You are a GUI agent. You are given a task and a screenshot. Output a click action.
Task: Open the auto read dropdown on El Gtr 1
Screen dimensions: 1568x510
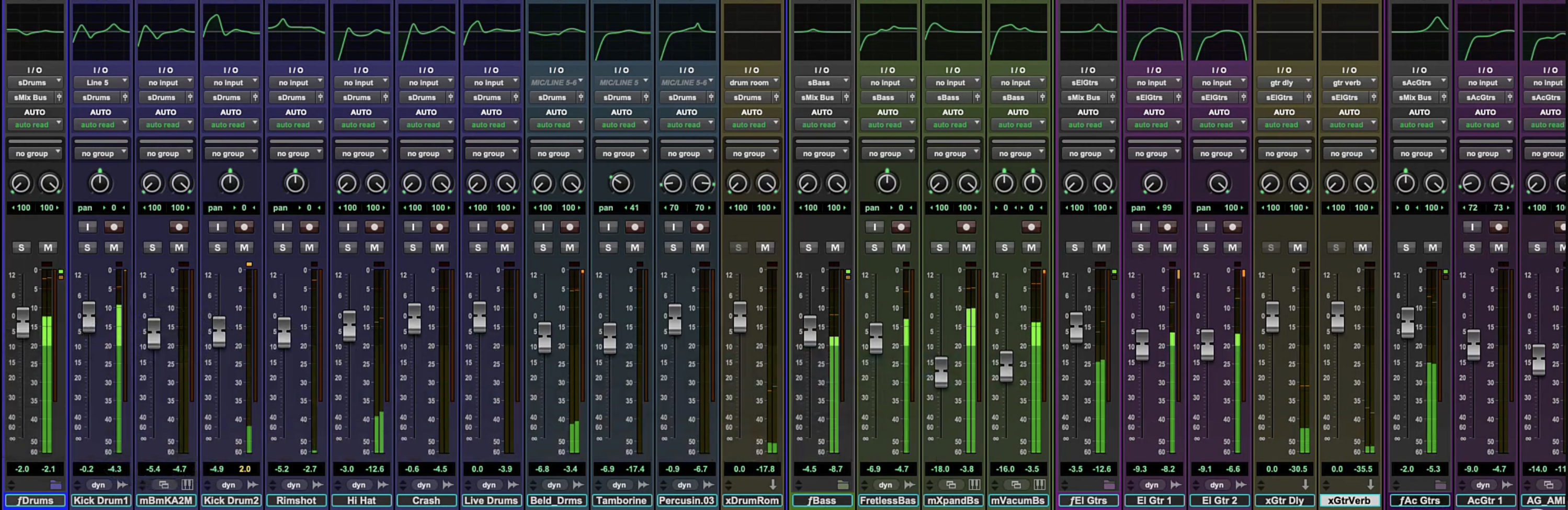(x=1154, y=124)
